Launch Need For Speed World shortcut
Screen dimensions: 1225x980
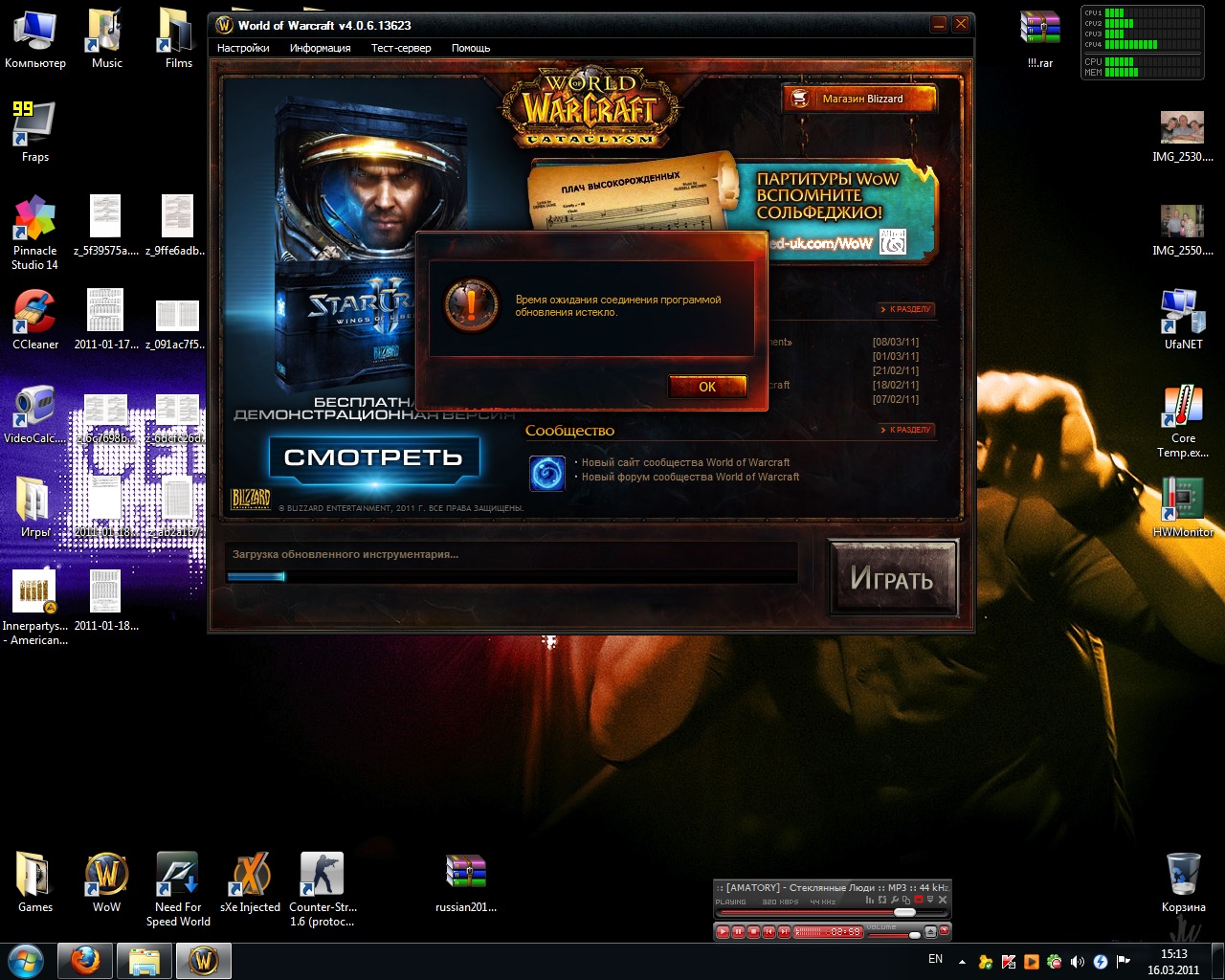pos(178,889)
